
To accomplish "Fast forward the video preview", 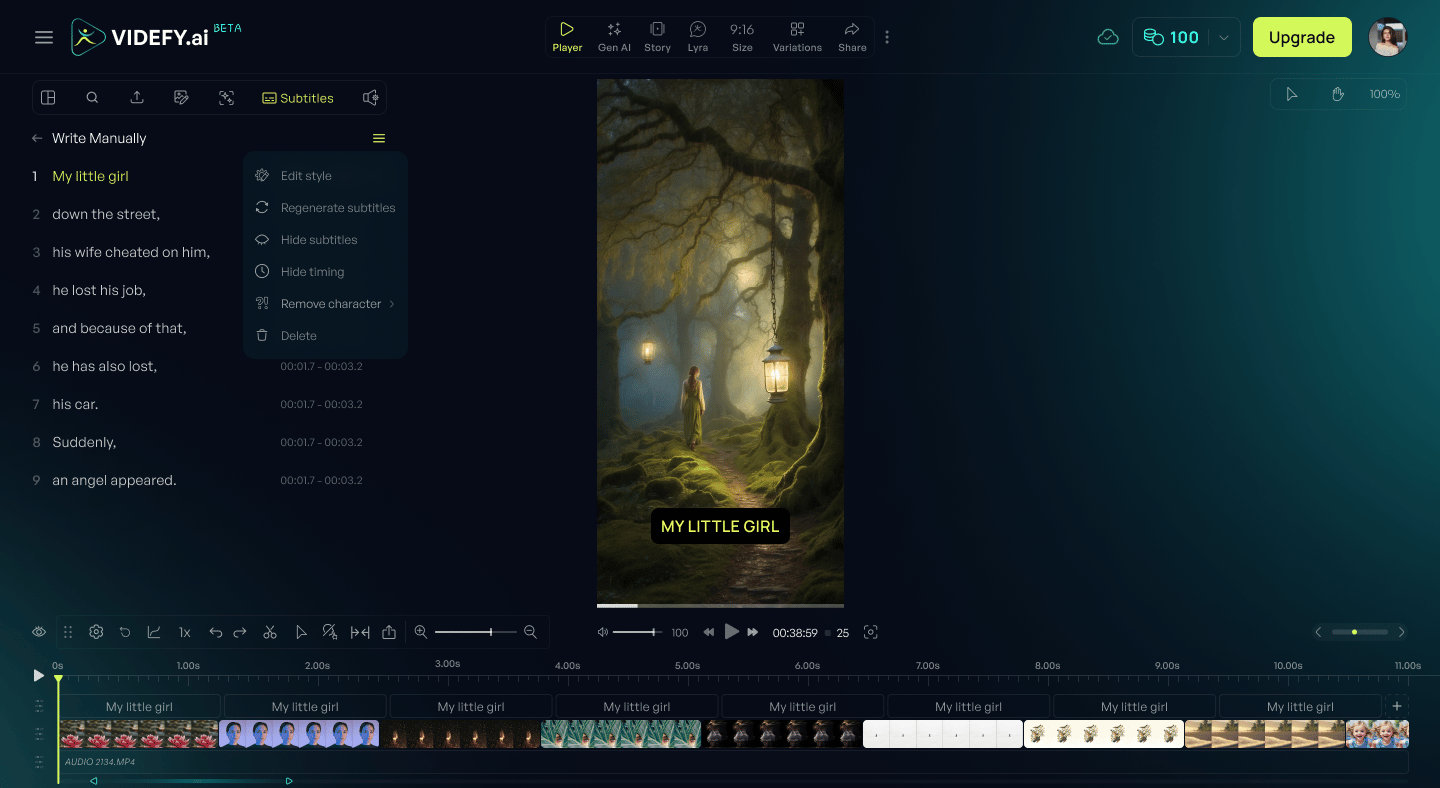I will pyautogui.click(x=753, y=632).
